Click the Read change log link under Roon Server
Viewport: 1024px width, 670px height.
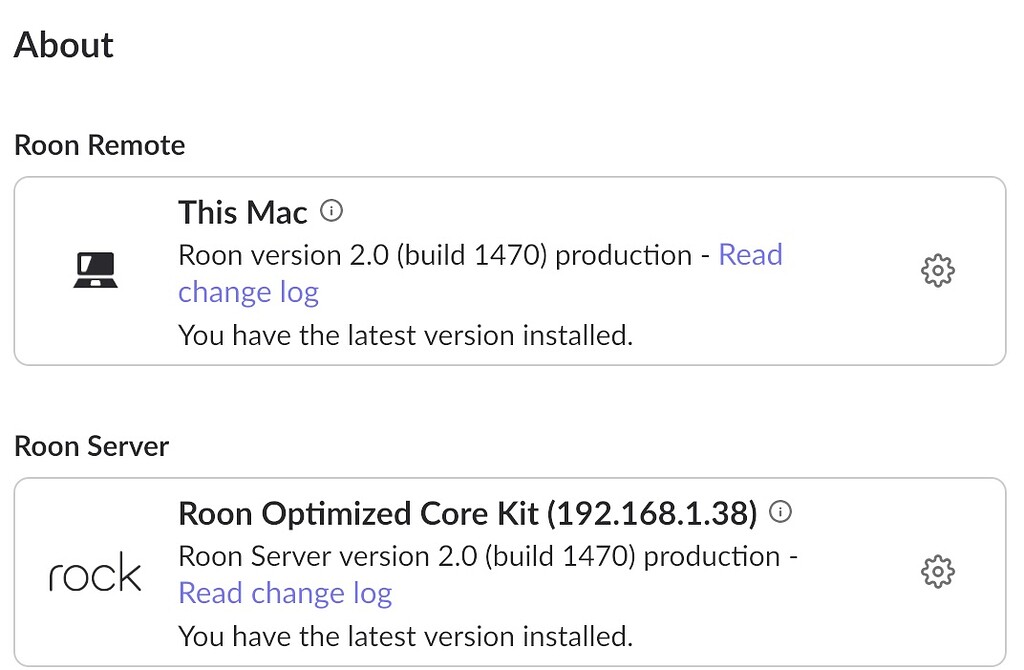pyautogui.click(x=285, y=593)
